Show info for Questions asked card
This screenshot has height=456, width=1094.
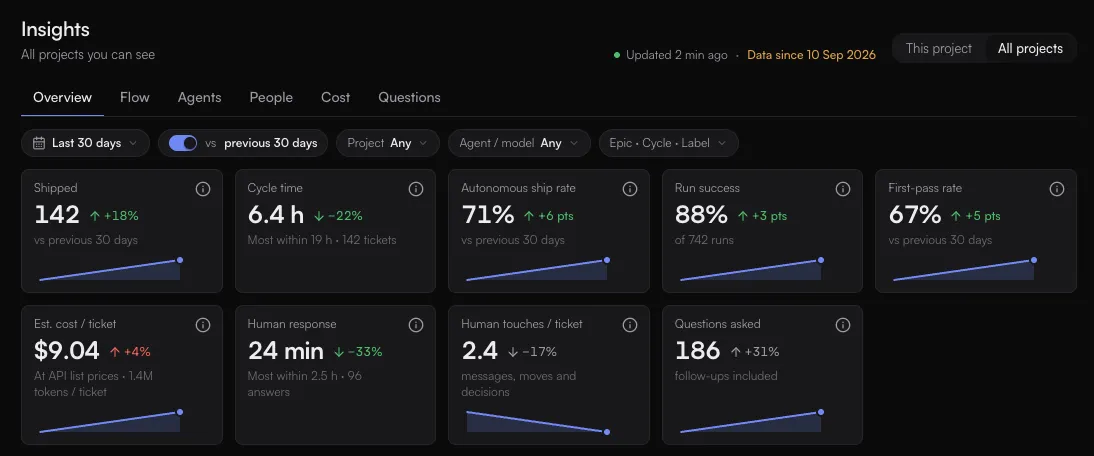(x=843, y=325)
